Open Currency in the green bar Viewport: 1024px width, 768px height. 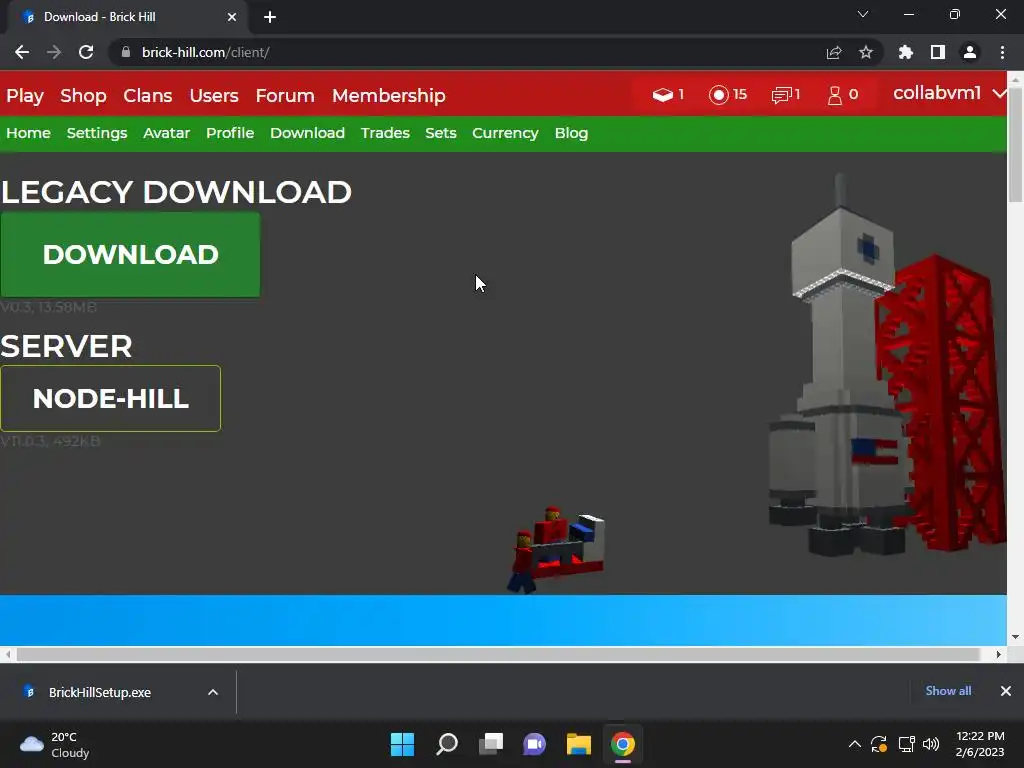[505, 133]
